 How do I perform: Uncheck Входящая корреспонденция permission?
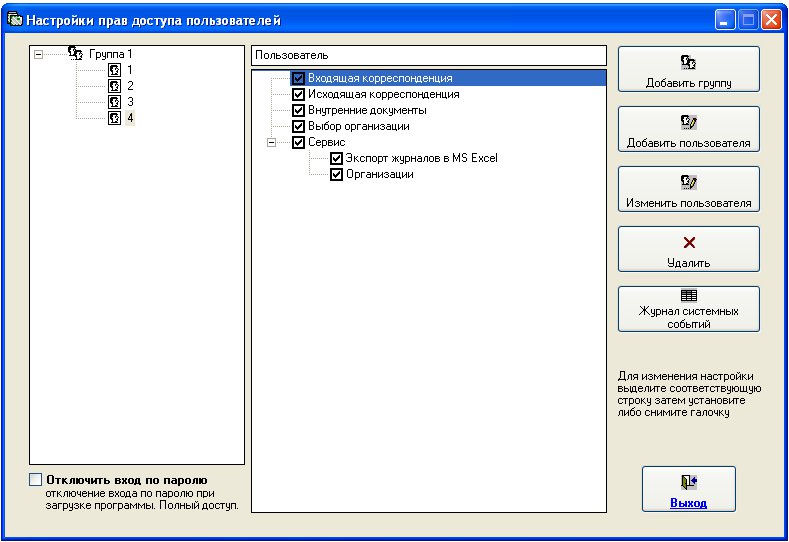298,78
